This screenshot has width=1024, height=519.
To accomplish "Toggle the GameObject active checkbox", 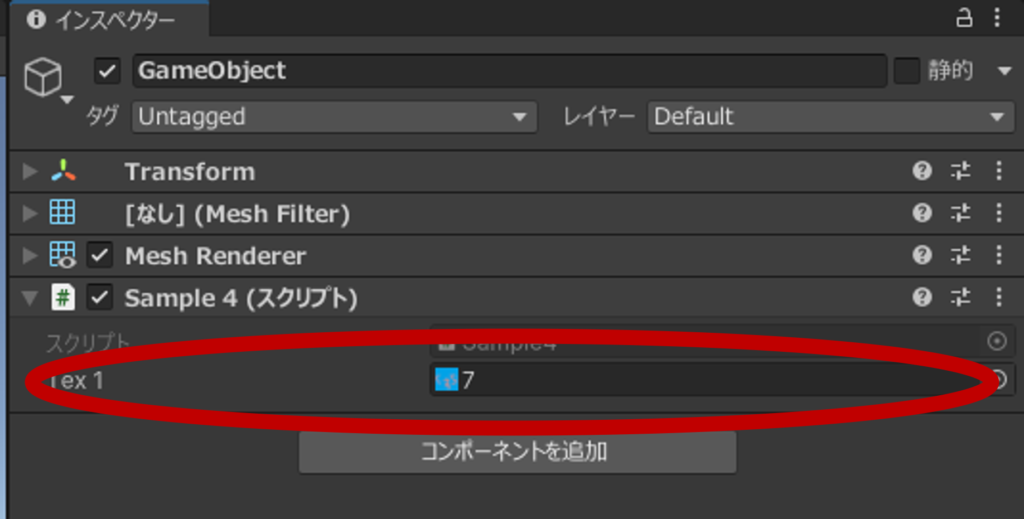I will pyautogui.click(x=108, y=71).
